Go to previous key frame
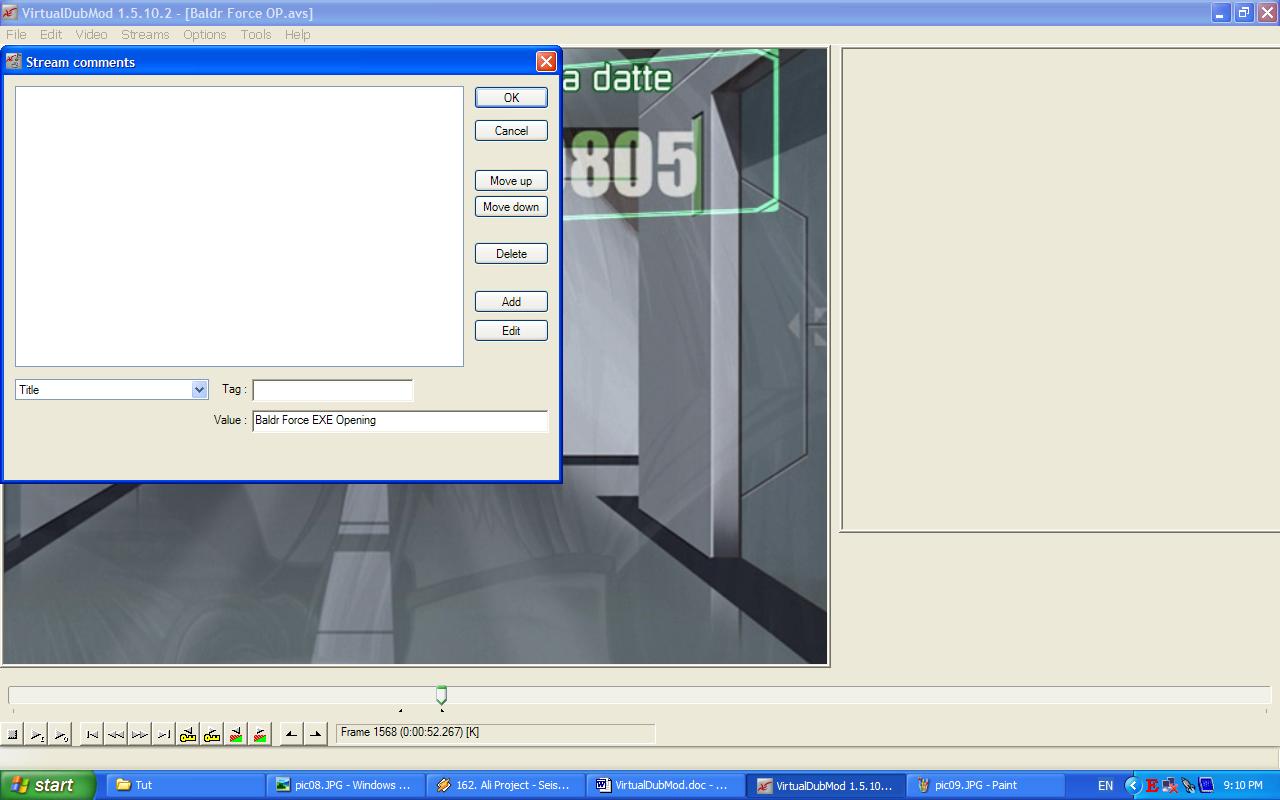The height and width of the screenshot is (800, 1280). (188, 735)
